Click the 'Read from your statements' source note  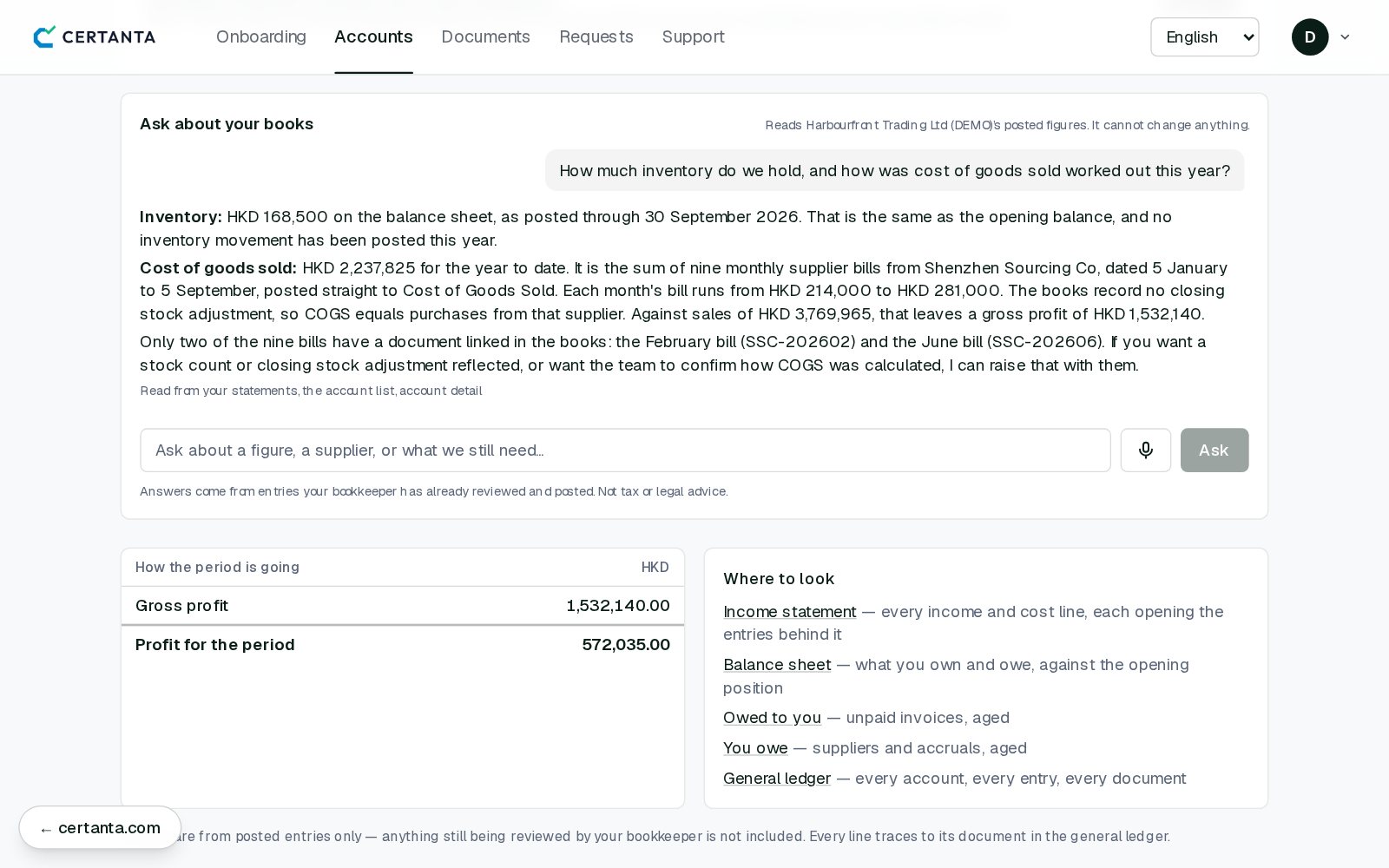pos(311,391)
